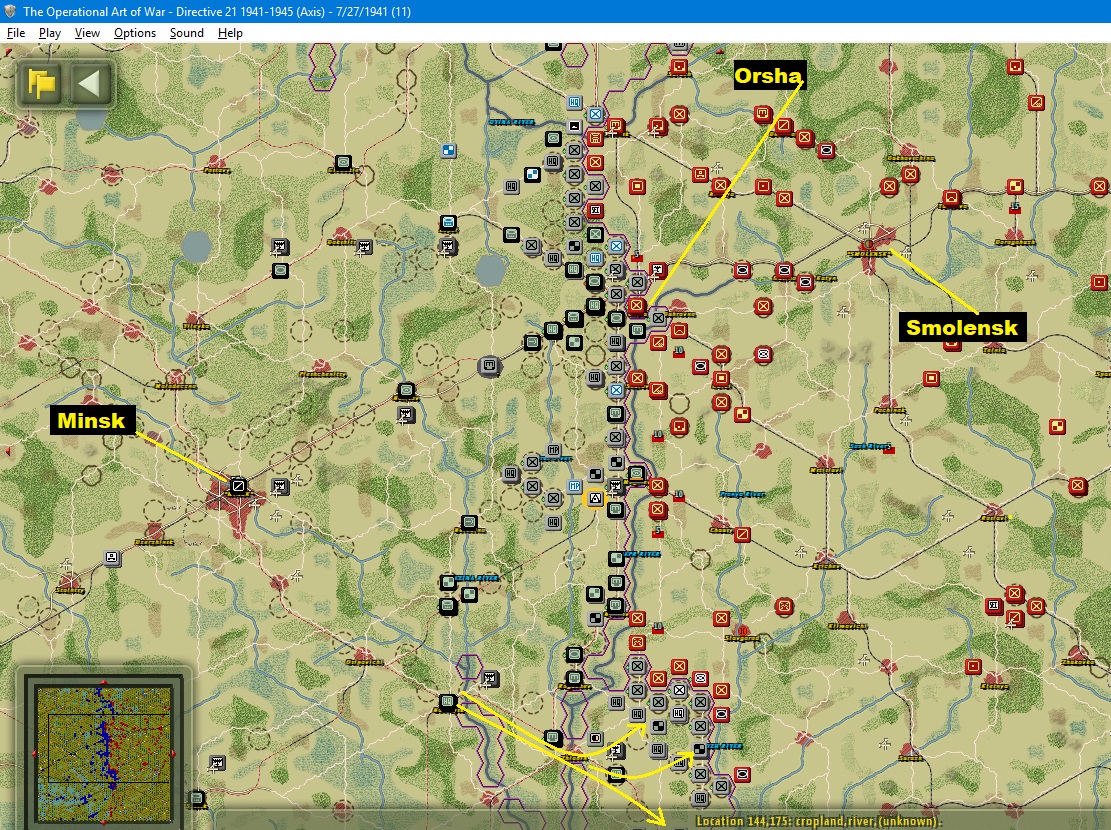Select the light blue HQ counter at top
Screen dimensions: 1111x830
tap(575, 102)
